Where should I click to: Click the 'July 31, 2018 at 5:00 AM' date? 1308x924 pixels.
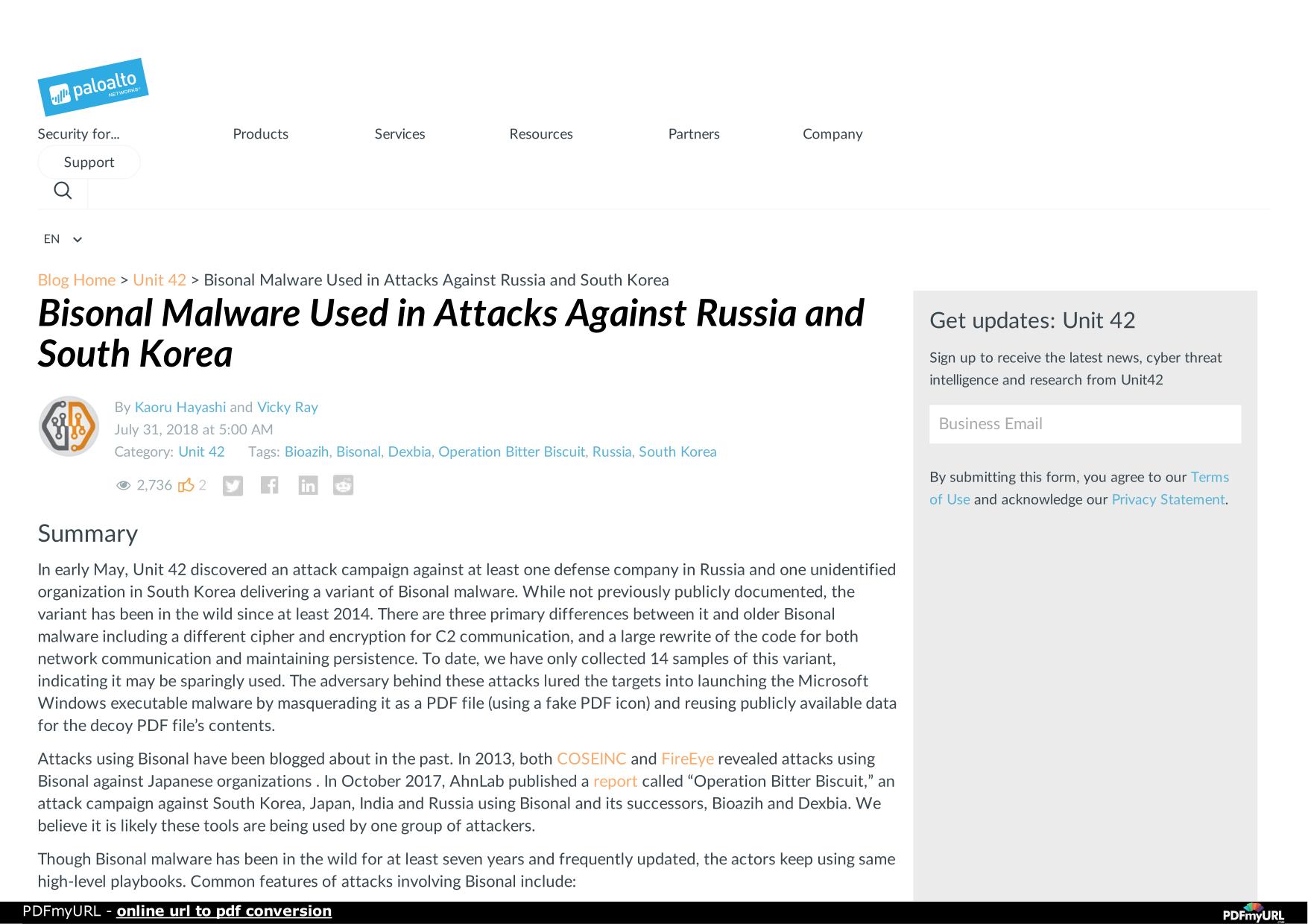pyautogui.click(x=194, y=430)
